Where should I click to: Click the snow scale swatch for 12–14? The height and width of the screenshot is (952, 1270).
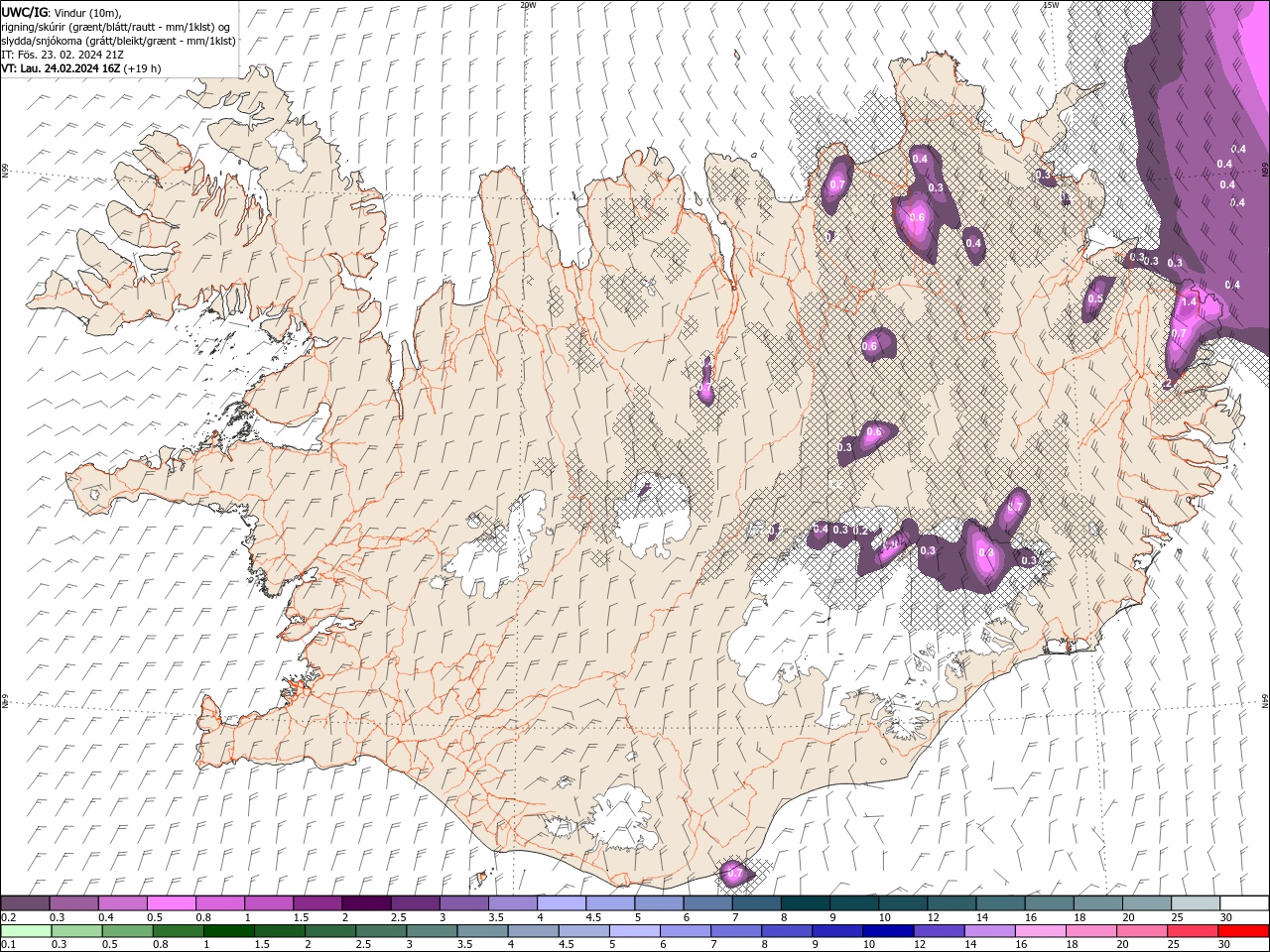[951, 903]
